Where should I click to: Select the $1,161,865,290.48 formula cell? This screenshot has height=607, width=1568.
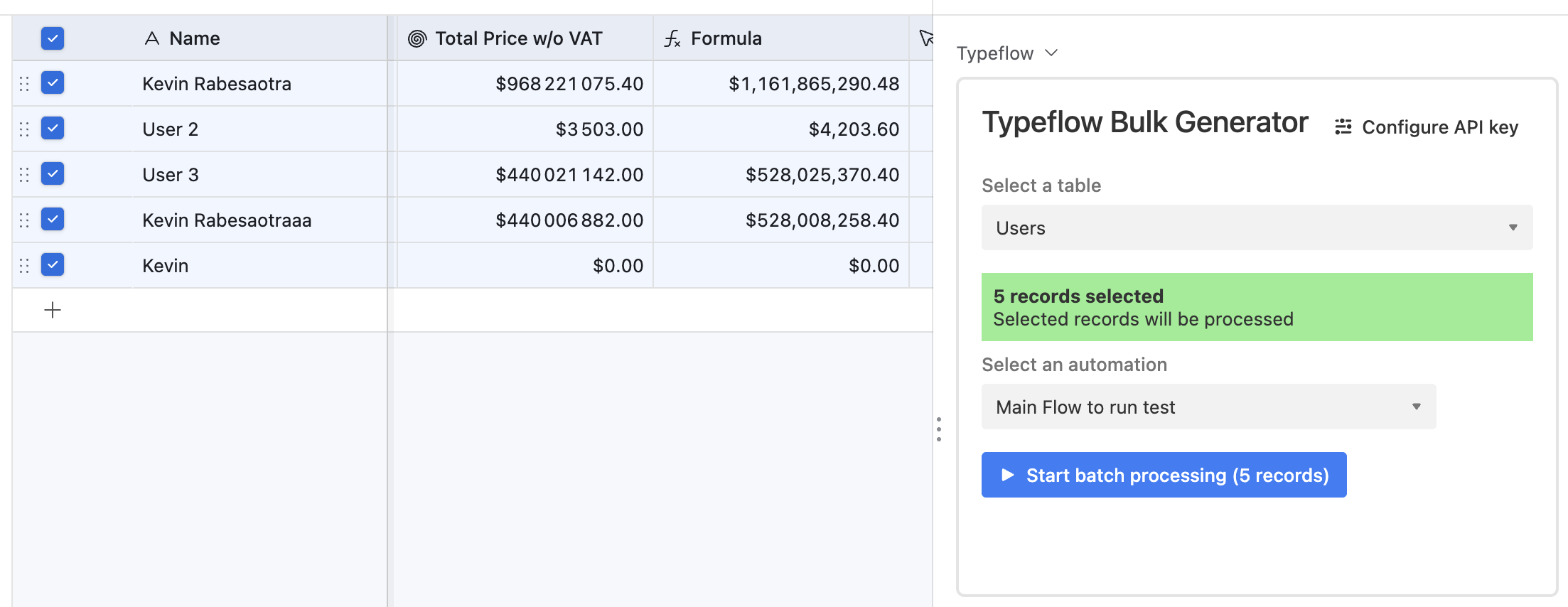click(x=781, y=84)
